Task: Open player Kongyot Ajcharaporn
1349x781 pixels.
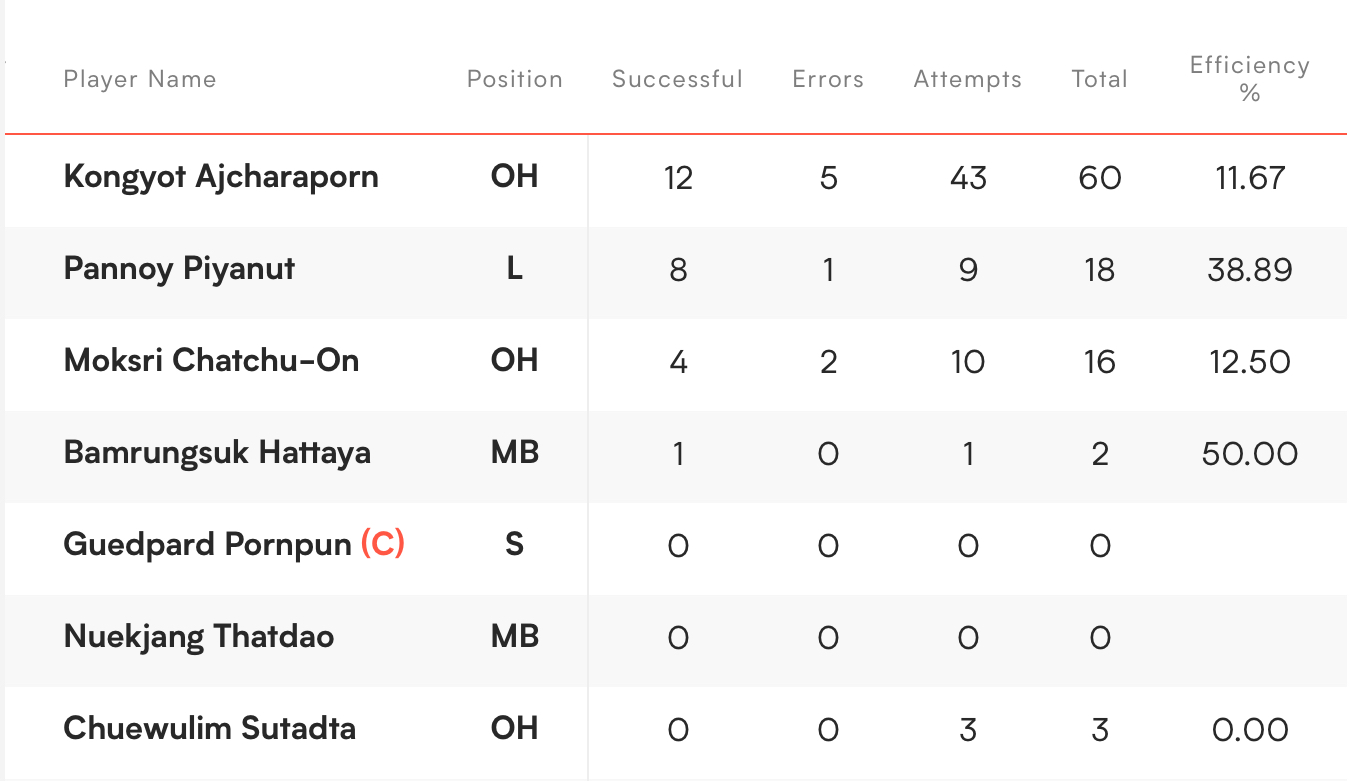Action: coord(221,177)
